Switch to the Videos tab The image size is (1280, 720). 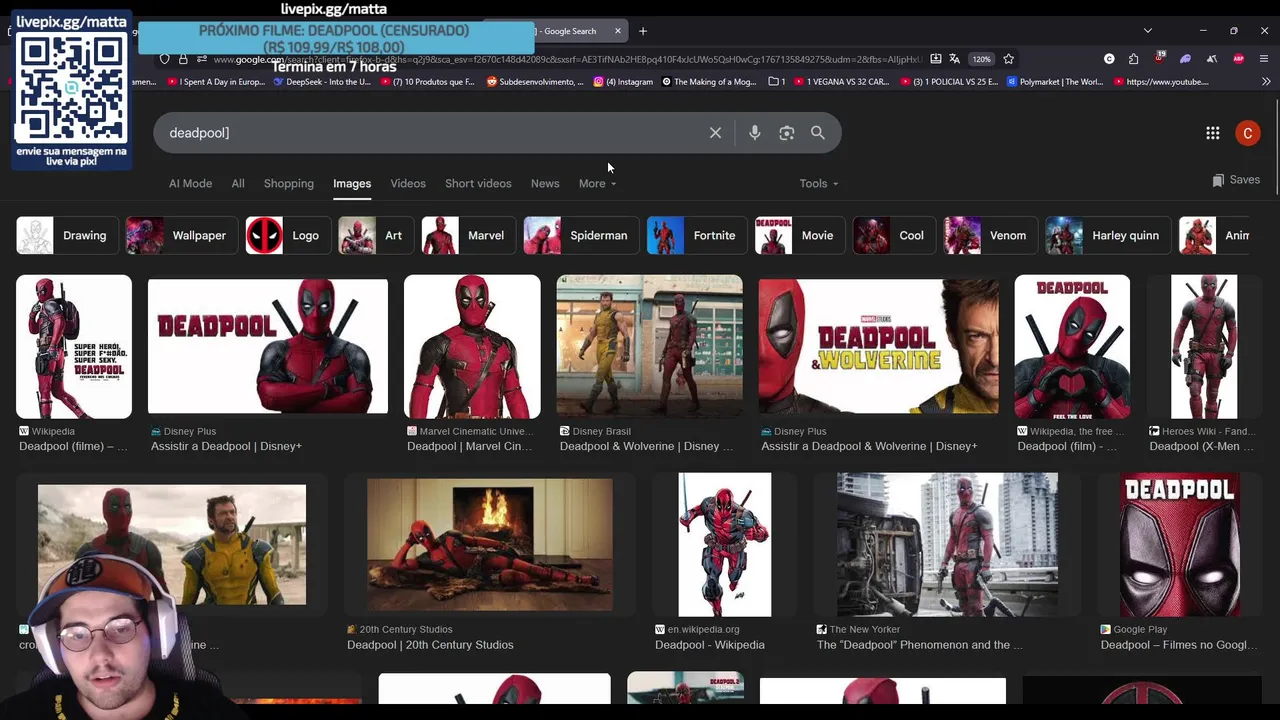point(408,184)
